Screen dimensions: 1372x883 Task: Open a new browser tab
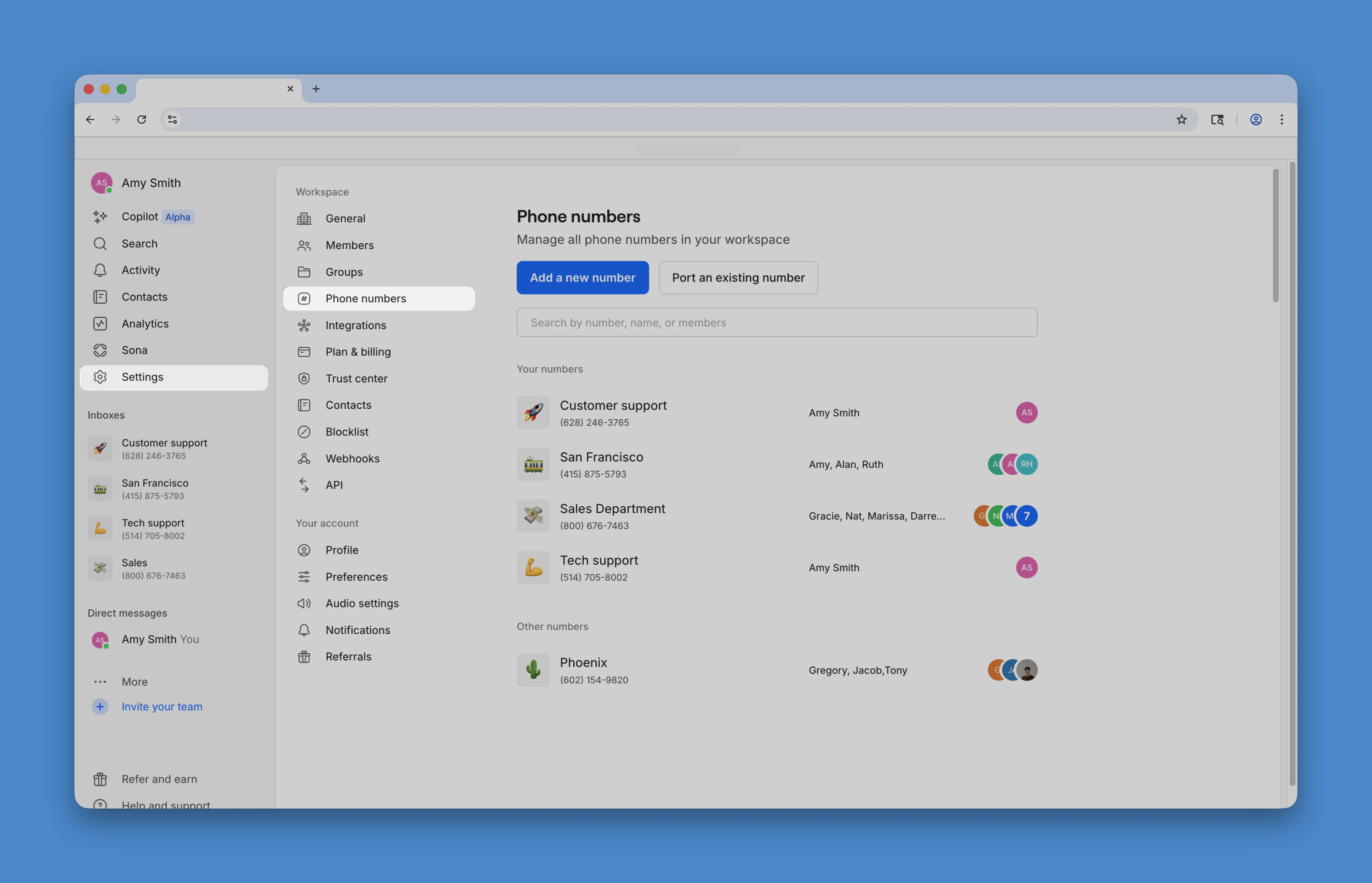coord(316,89)
